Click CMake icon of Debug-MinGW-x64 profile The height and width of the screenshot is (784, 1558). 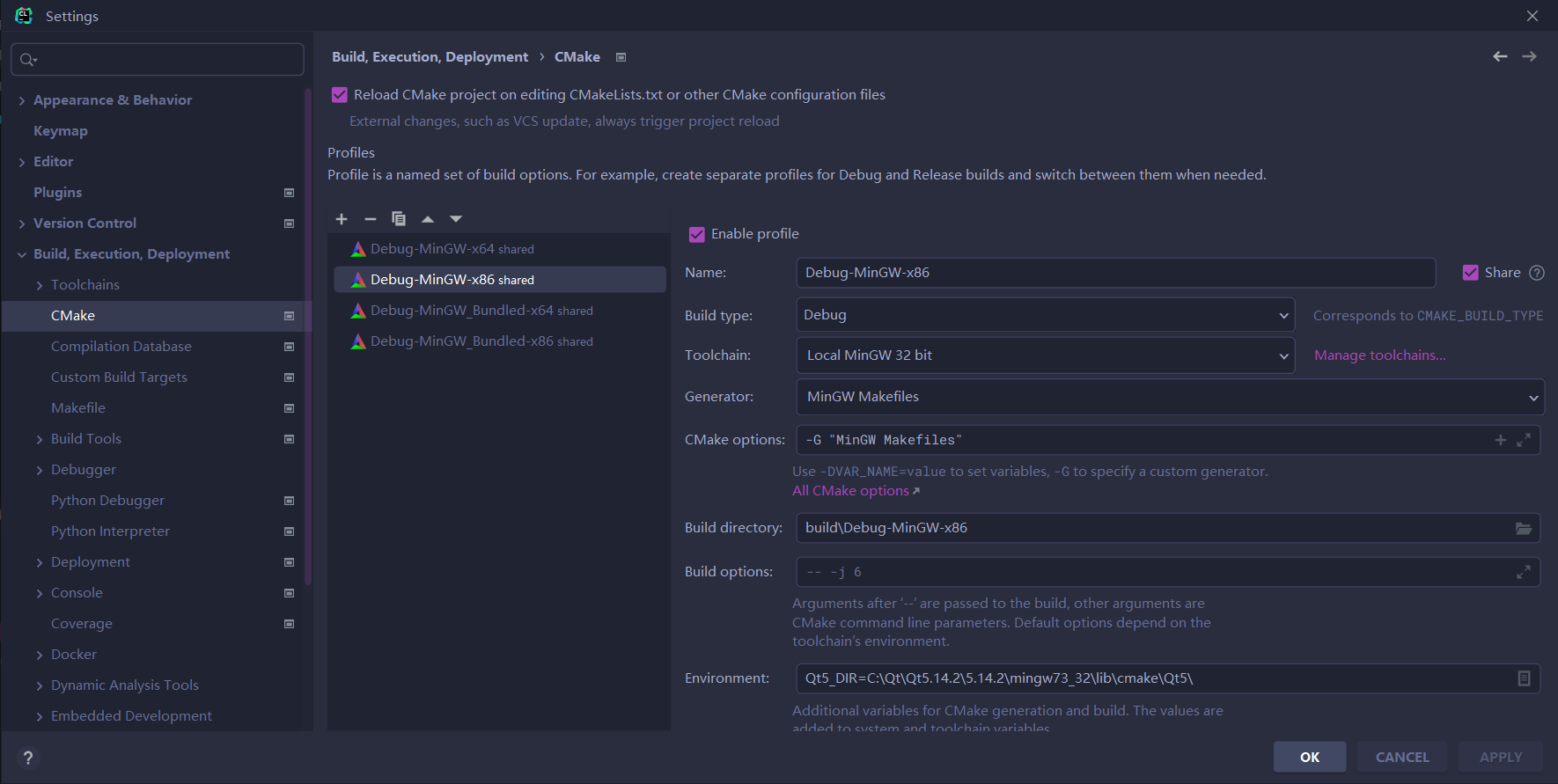pos(358,249)
